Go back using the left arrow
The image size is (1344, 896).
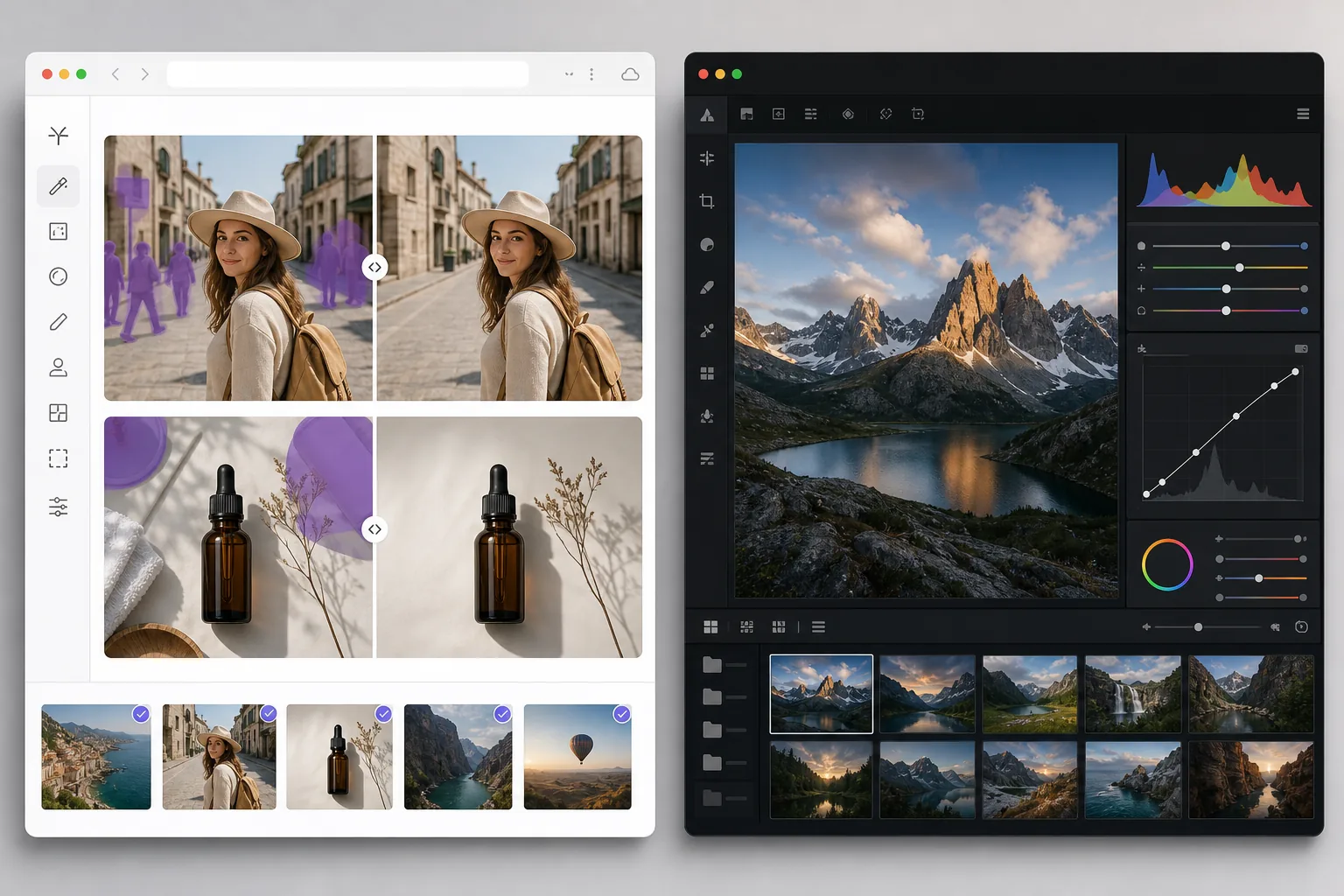point(115,74)
